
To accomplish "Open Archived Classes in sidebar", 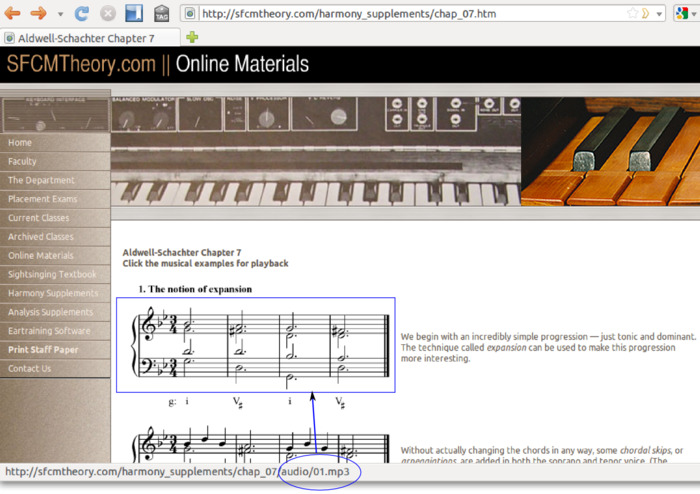I will [x=55, y=237].
